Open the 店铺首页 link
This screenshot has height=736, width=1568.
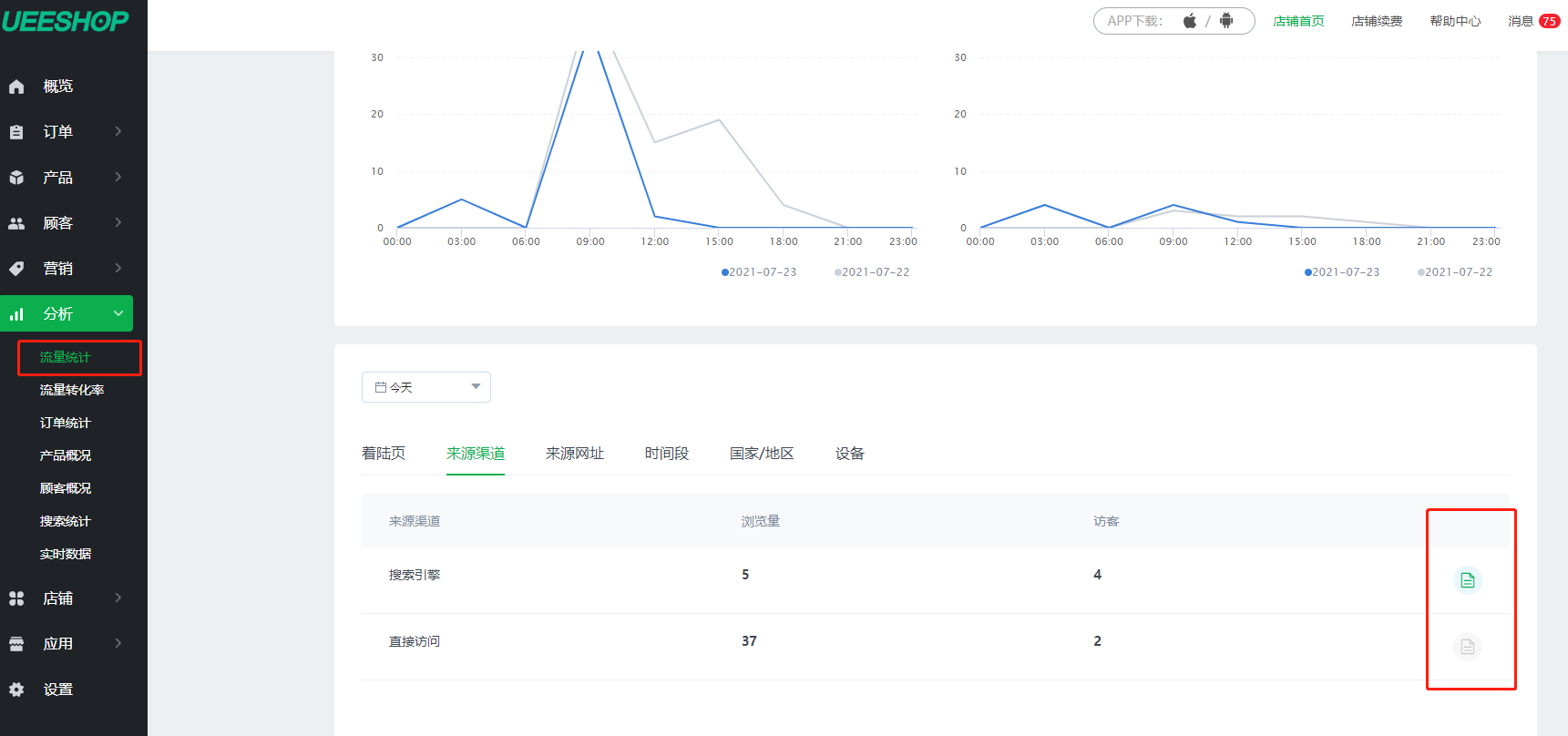1298,21
